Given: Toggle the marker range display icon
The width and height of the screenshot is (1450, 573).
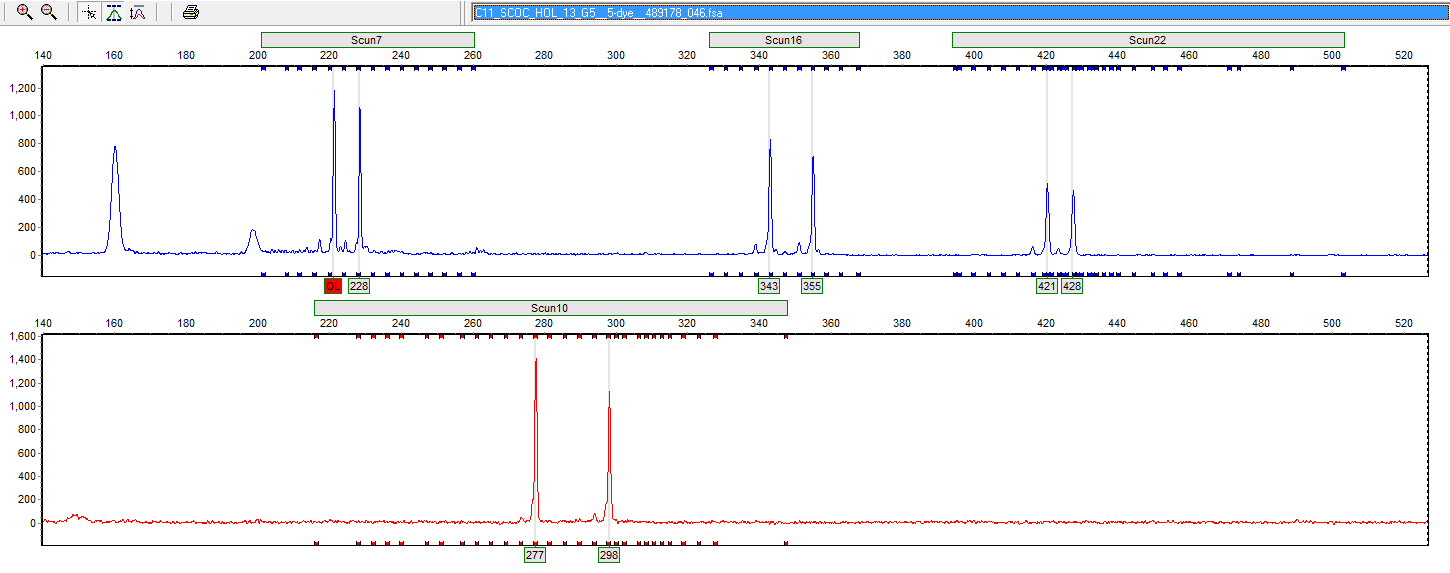Looking at the screenshot, I should (114, 12).
